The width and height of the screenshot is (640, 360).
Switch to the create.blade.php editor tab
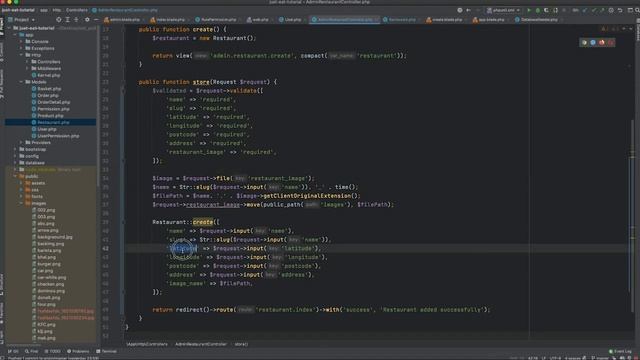pos(445,20)
